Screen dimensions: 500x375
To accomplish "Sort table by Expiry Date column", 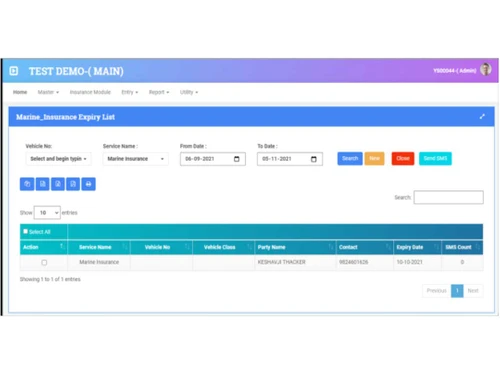I will pos(417,247).
